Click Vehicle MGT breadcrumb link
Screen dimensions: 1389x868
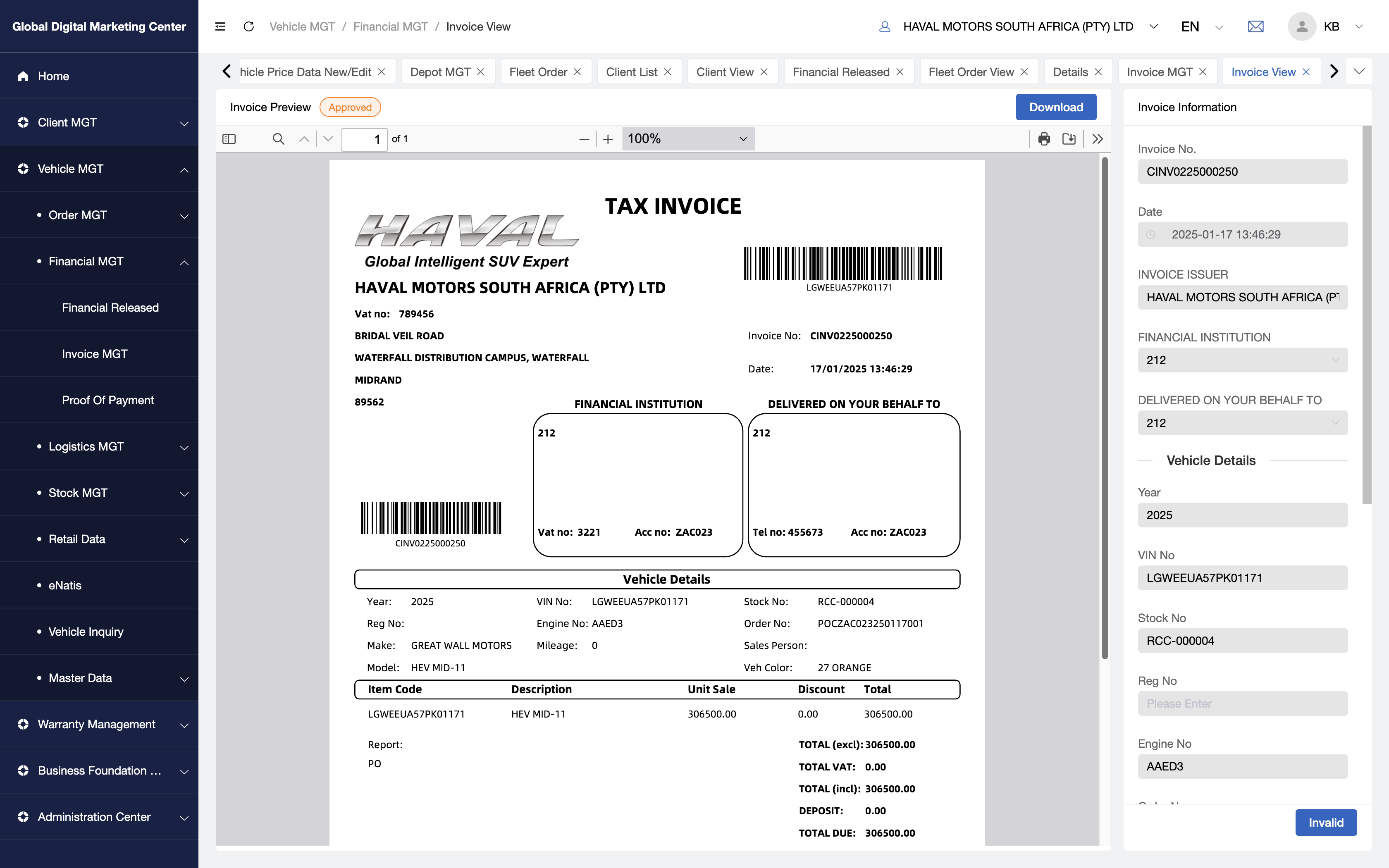(x=302, y=26)
